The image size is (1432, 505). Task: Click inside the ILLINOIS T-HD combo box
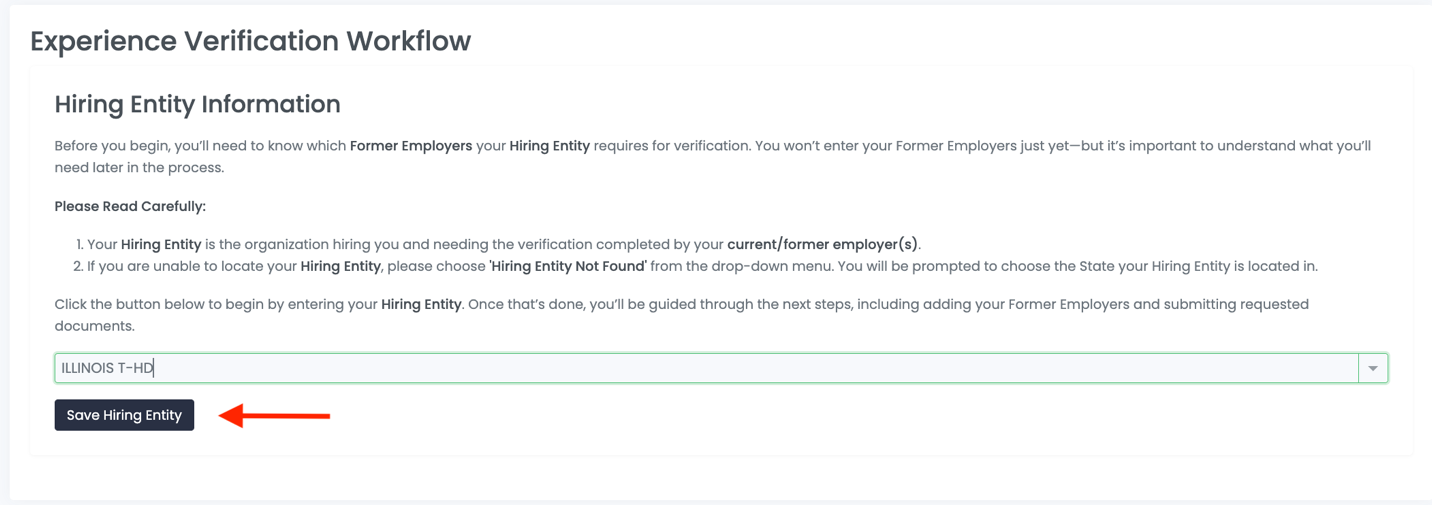click(x=700, y=368)
